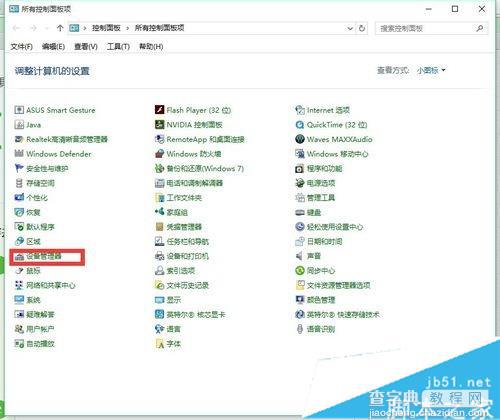
Task: Open the 声音 speaker icon
Action: coord(300,256)
